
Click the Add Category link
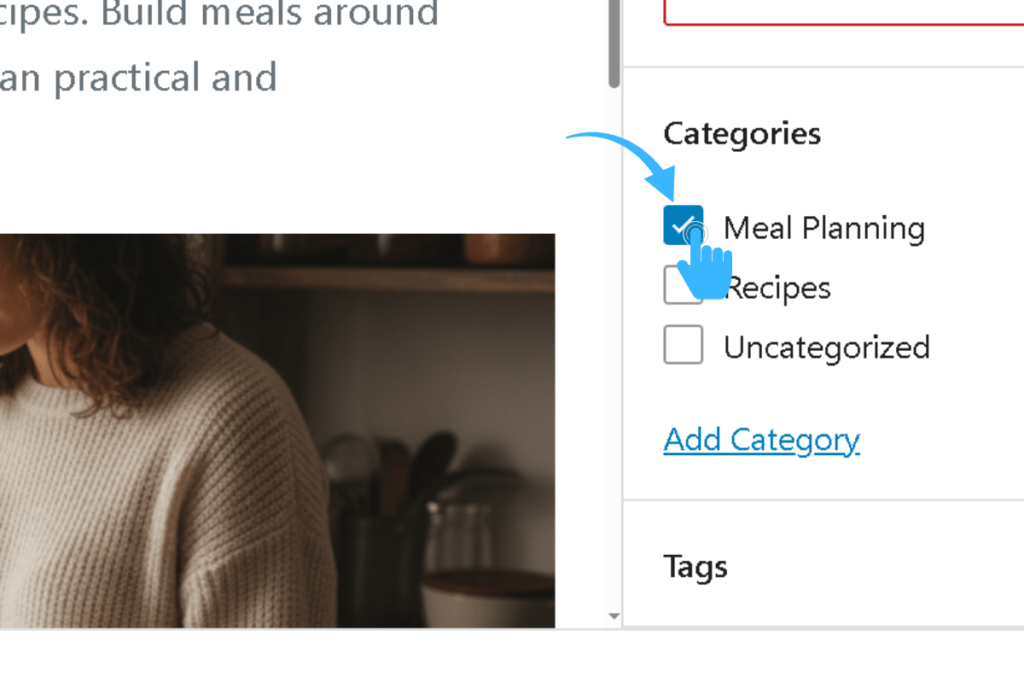click(x=761, y=439)
